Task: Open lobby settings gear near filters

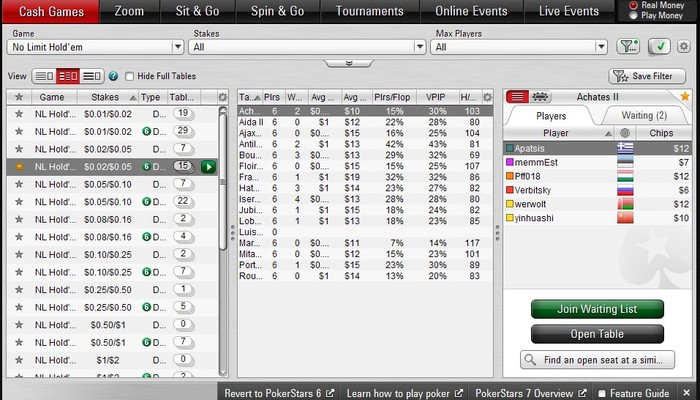Action: point(683,46)
